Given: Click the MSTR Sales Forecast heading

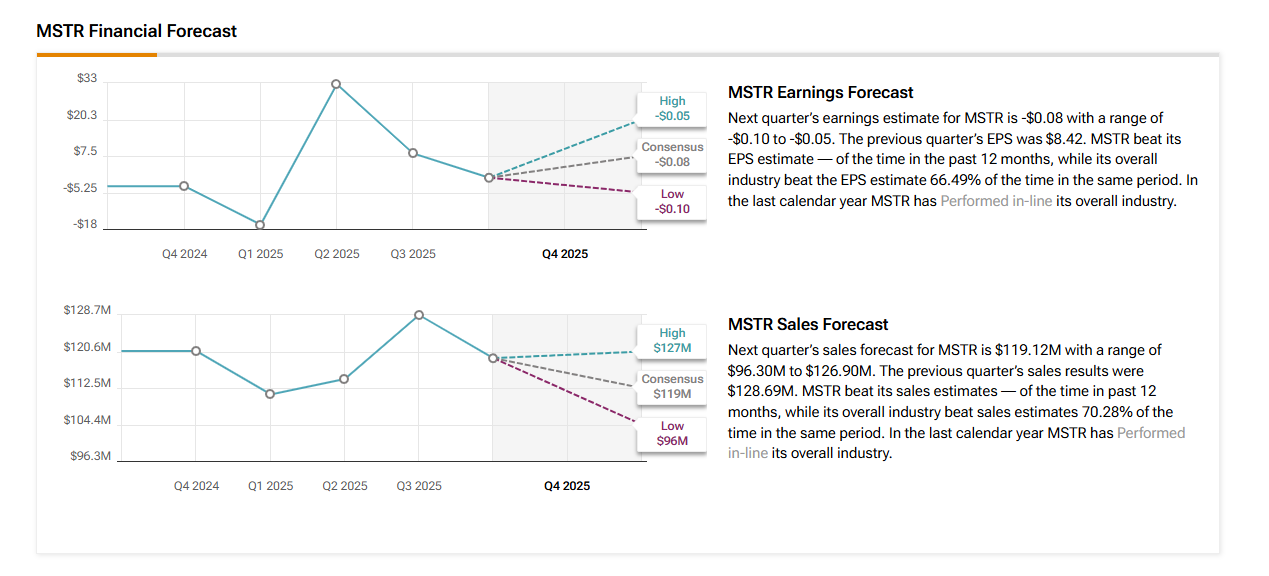Looking at the screenshot, I should coord(808,324).
